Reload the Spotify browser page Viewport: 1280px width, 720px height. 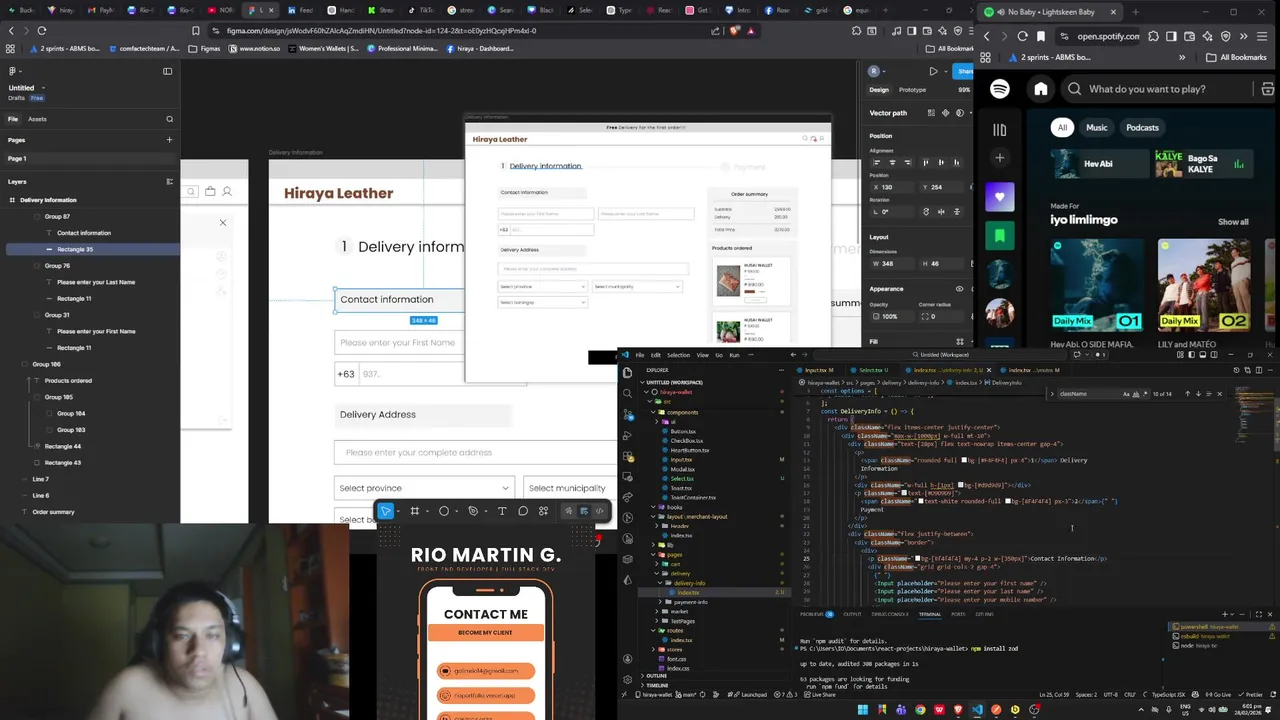(1022, 36)
